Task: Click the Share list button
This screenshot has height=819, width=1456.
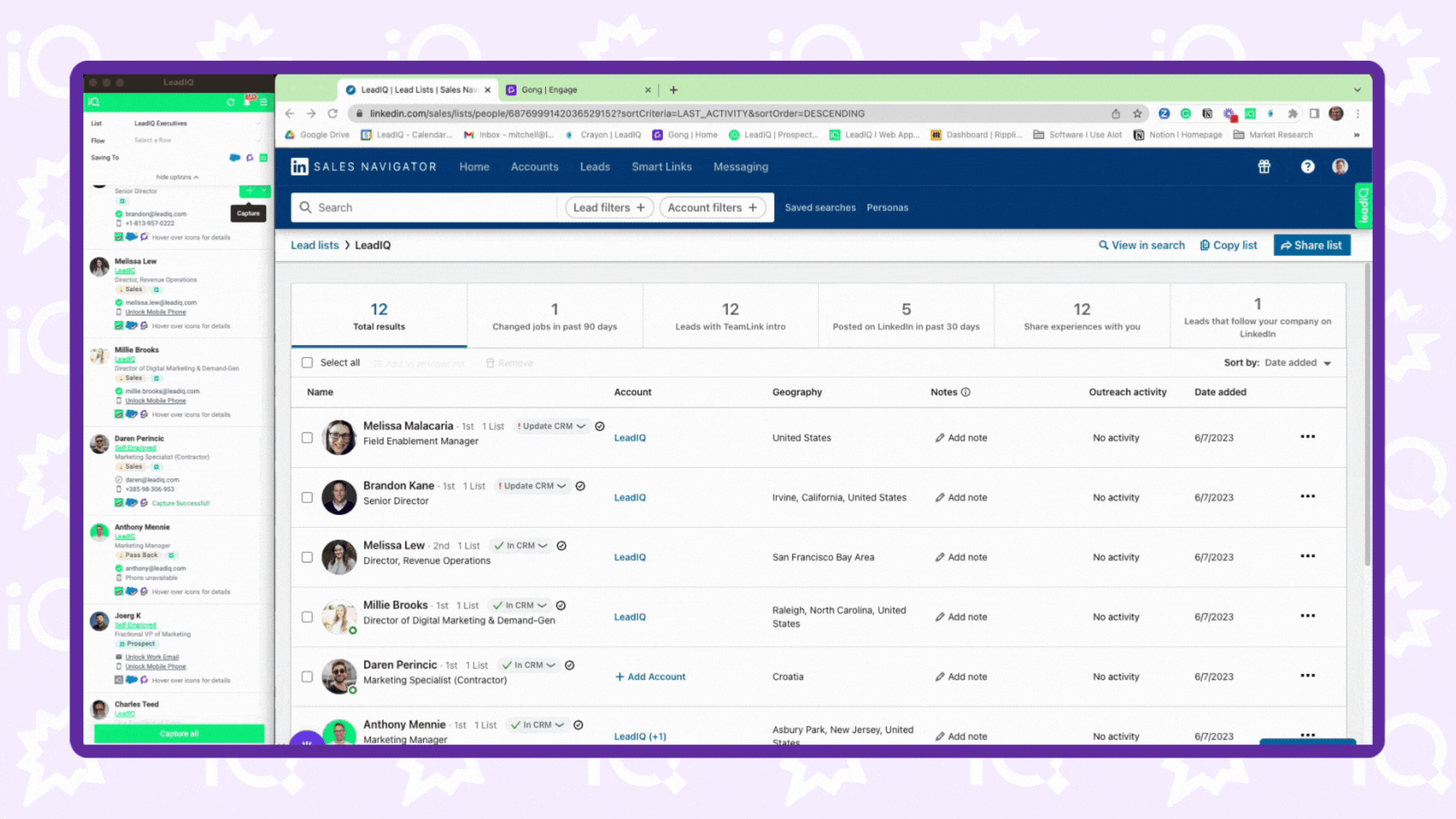Action: [1311, 245]
